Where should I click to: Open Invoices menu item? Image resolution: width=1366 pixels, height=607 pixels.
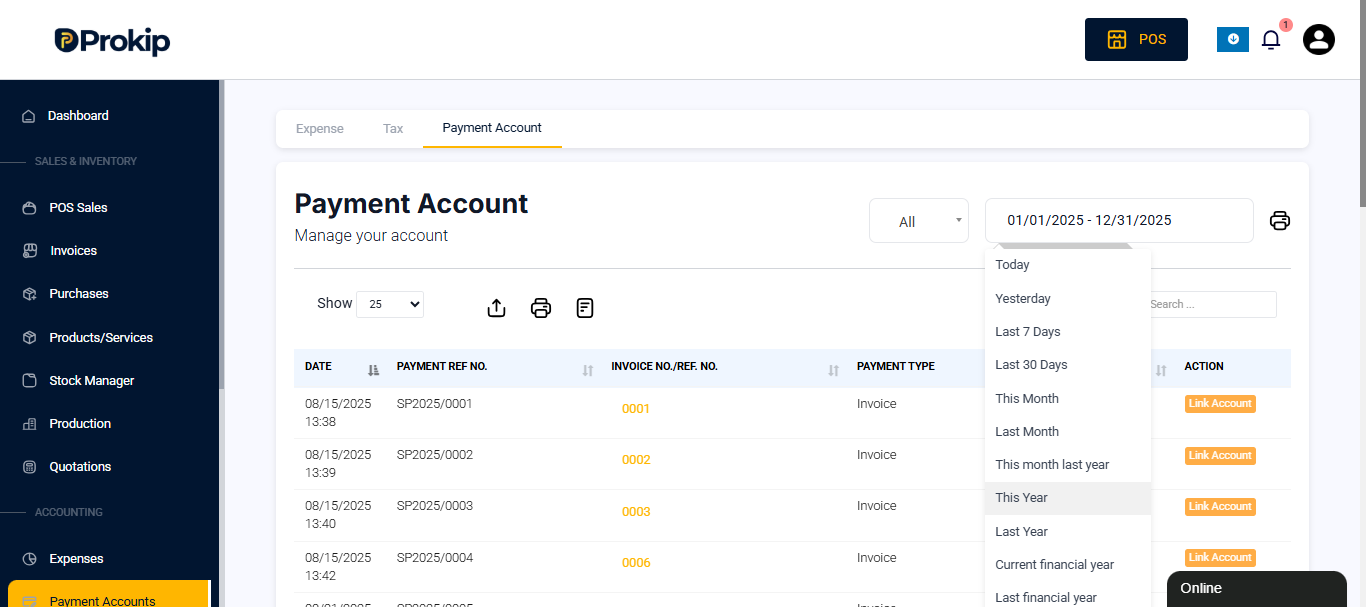pos(74,251)
